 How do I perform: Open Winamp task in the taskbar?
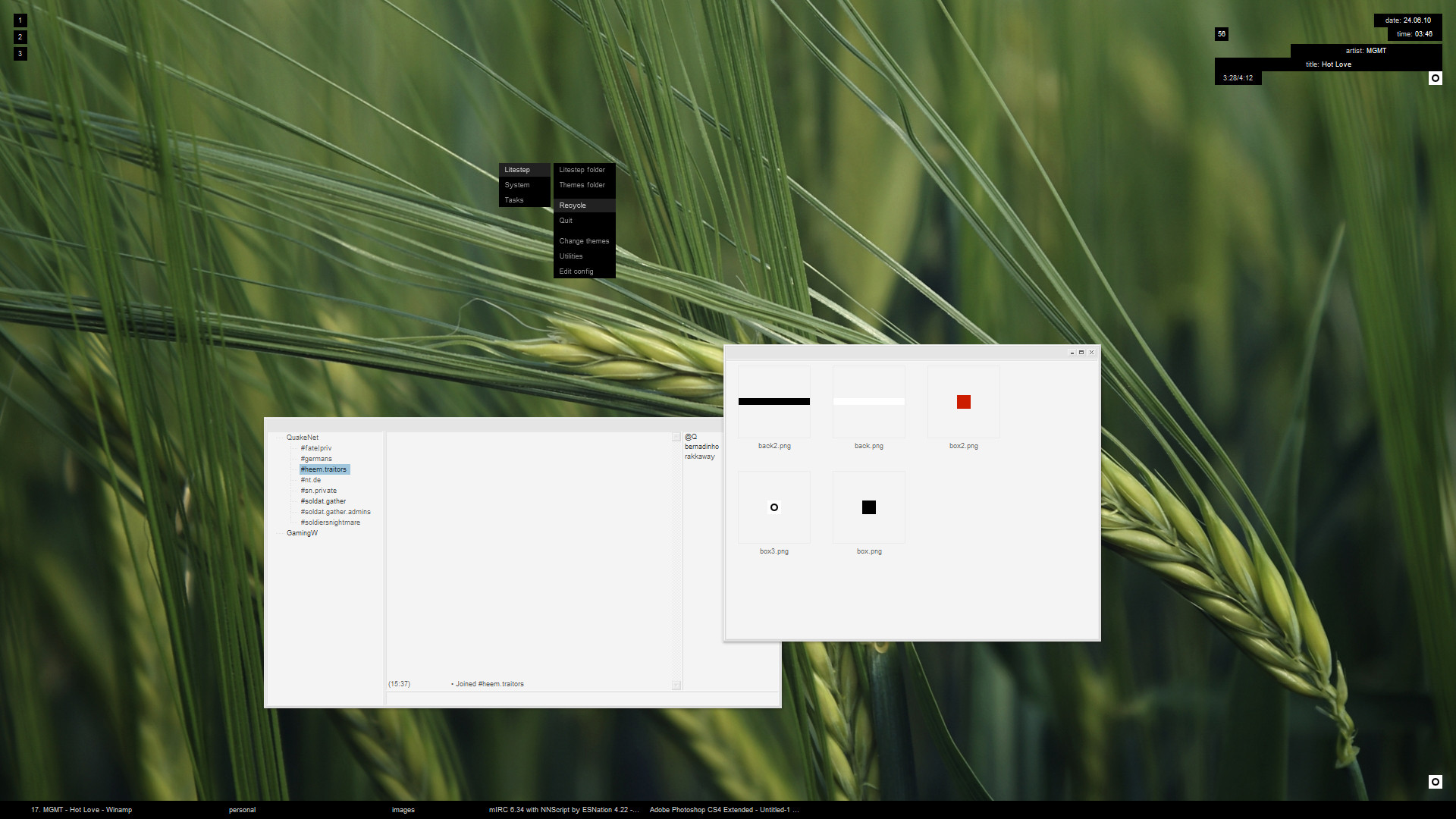(x=81, y=810)
